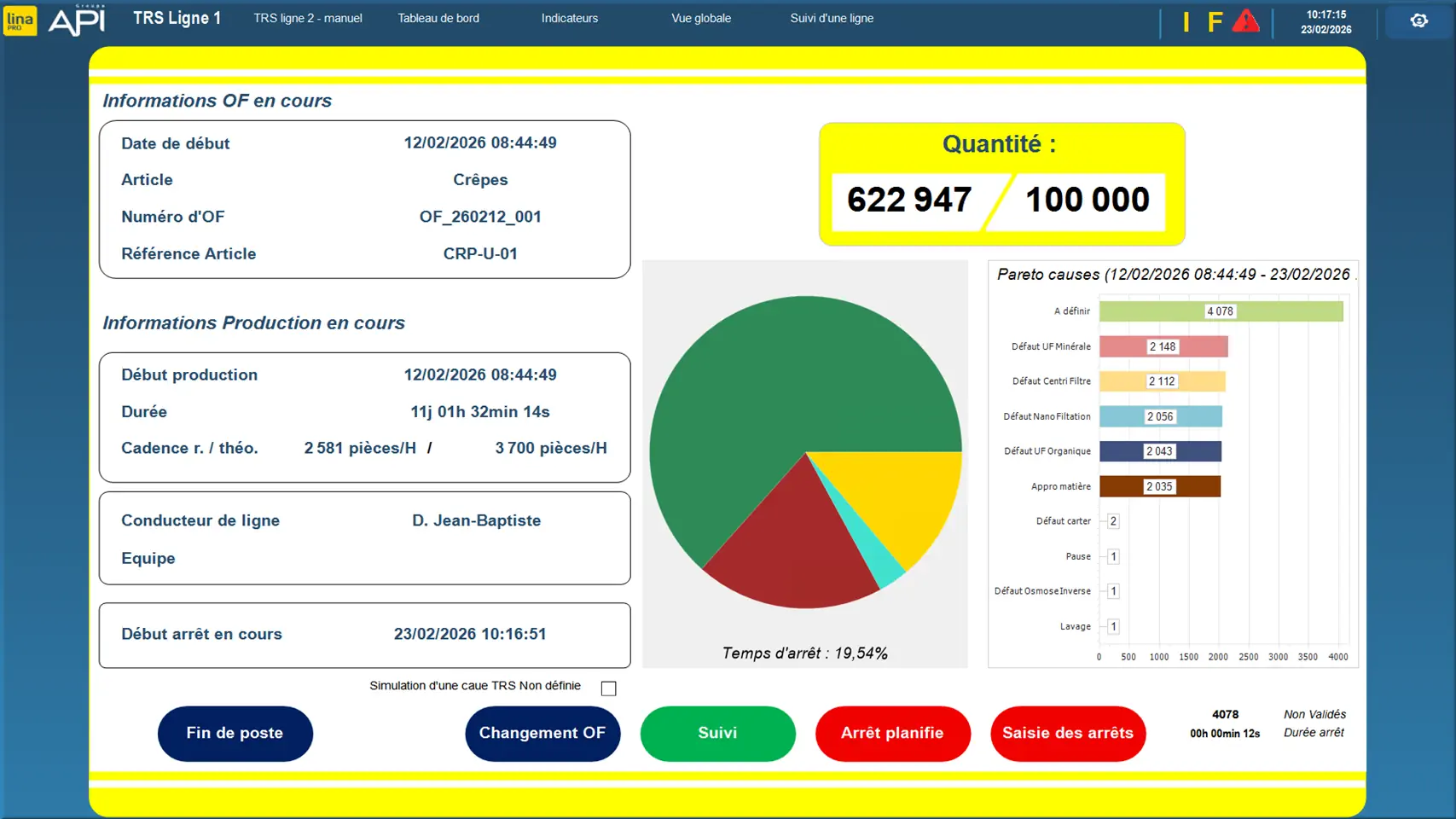The height and width of the screenshot is (819, 1456).
Task: Open the user settings gear icon
Action: click(x=1418, y=20)
